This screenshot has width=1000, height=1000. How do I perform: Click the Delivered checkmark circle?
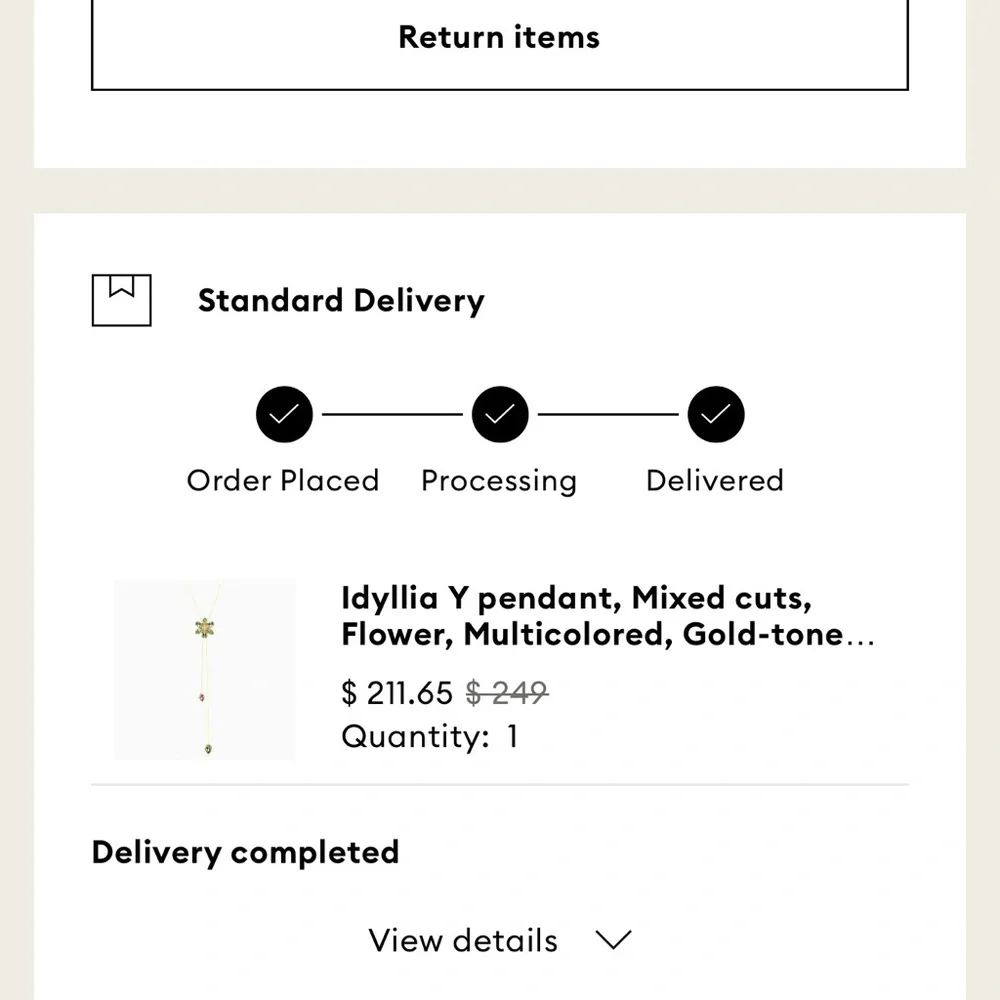(x=715, y=414)
